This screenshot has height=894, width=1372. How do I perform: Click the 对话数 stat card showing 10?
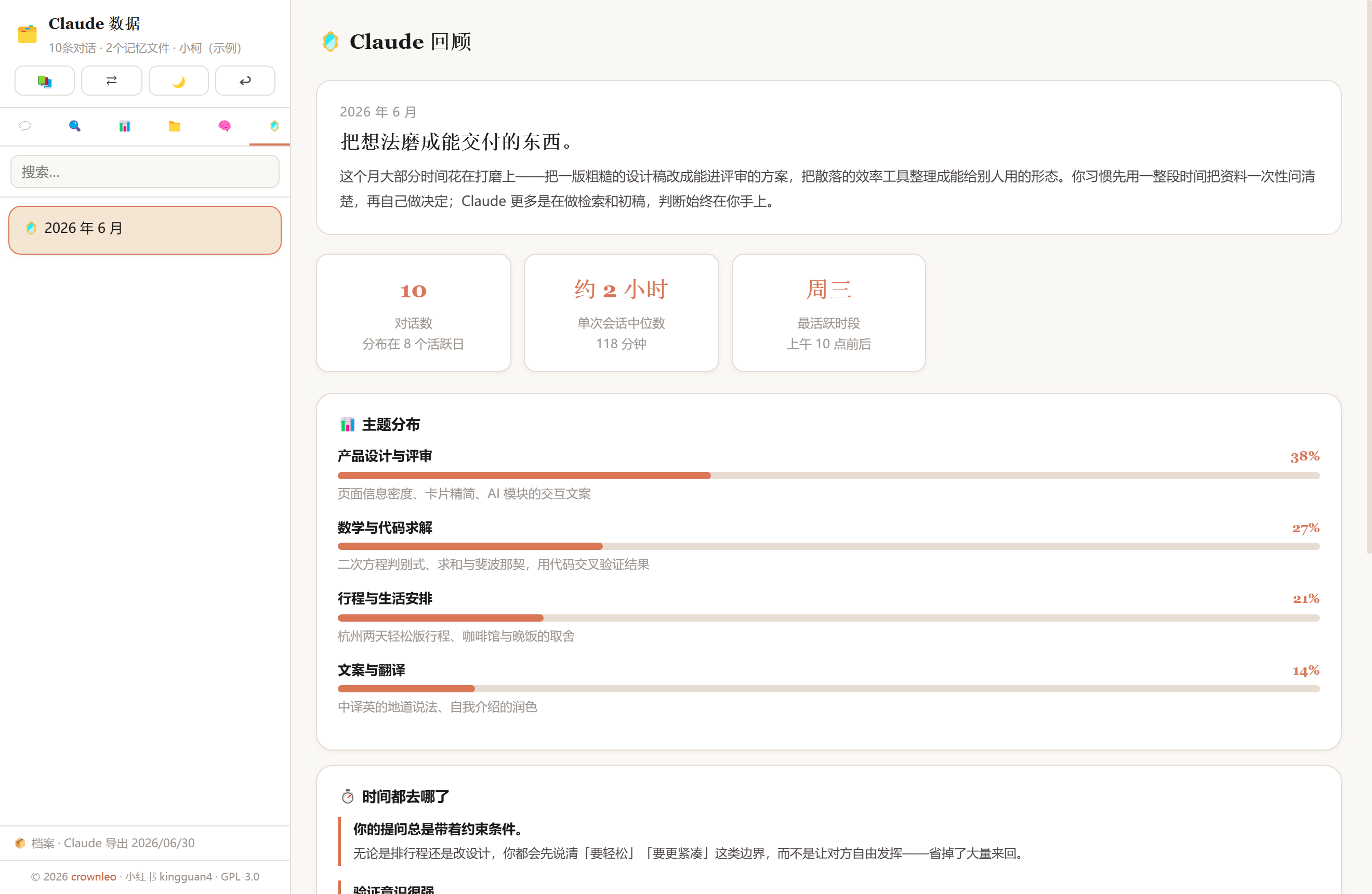(x=413, y=313)
